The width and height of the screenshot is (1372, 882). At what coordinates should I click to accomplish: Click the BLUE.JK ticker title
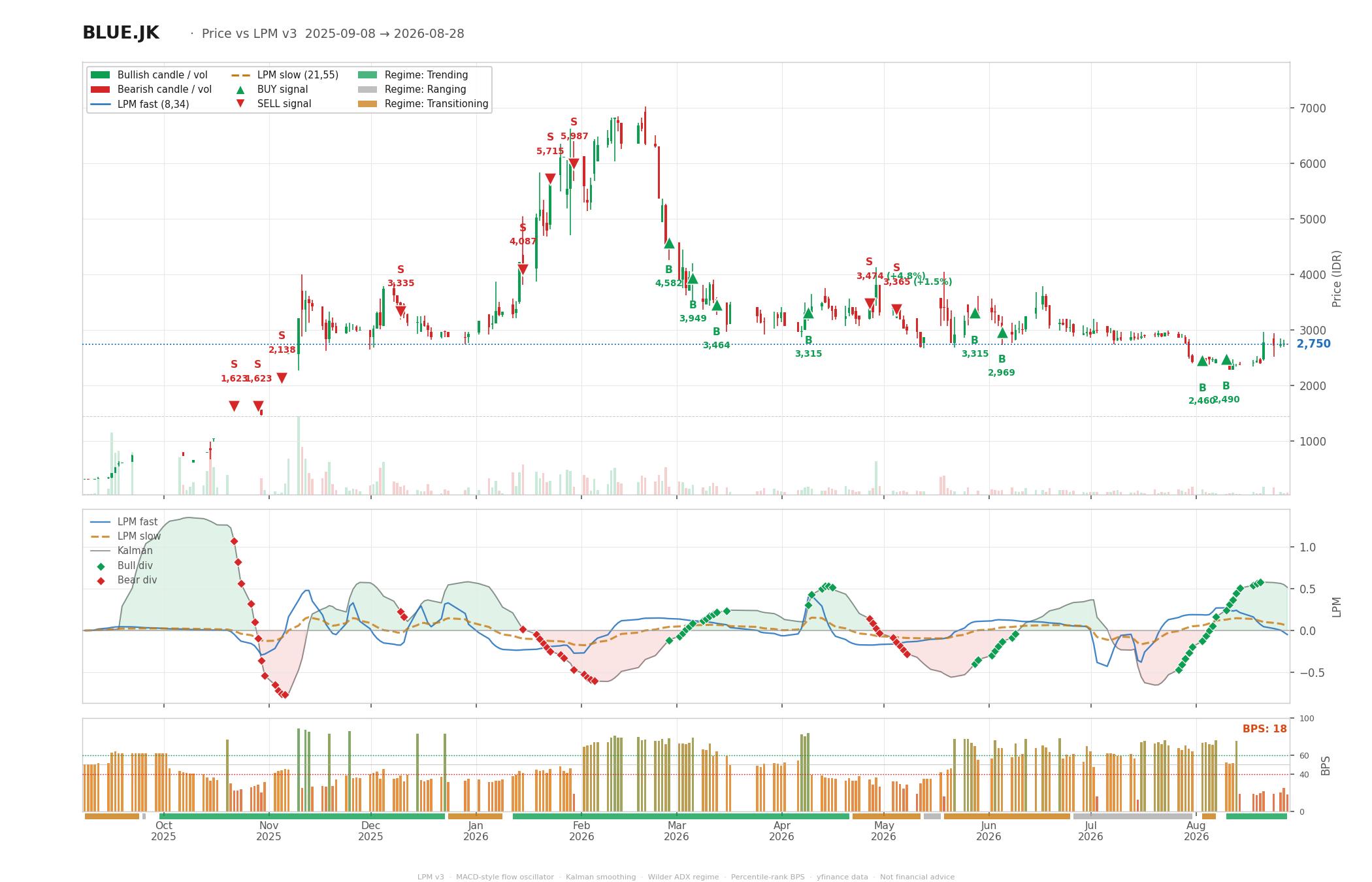[121, 33]
